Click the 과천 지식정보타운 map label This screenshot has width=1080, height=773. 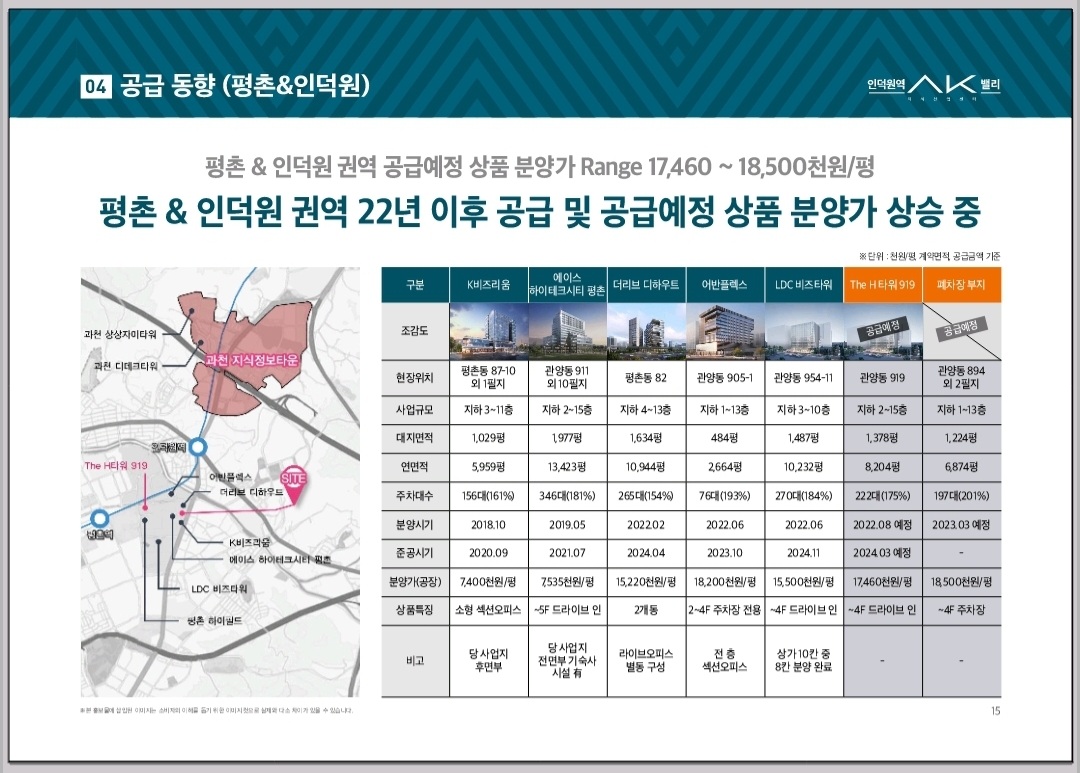[x=252, y=361]
